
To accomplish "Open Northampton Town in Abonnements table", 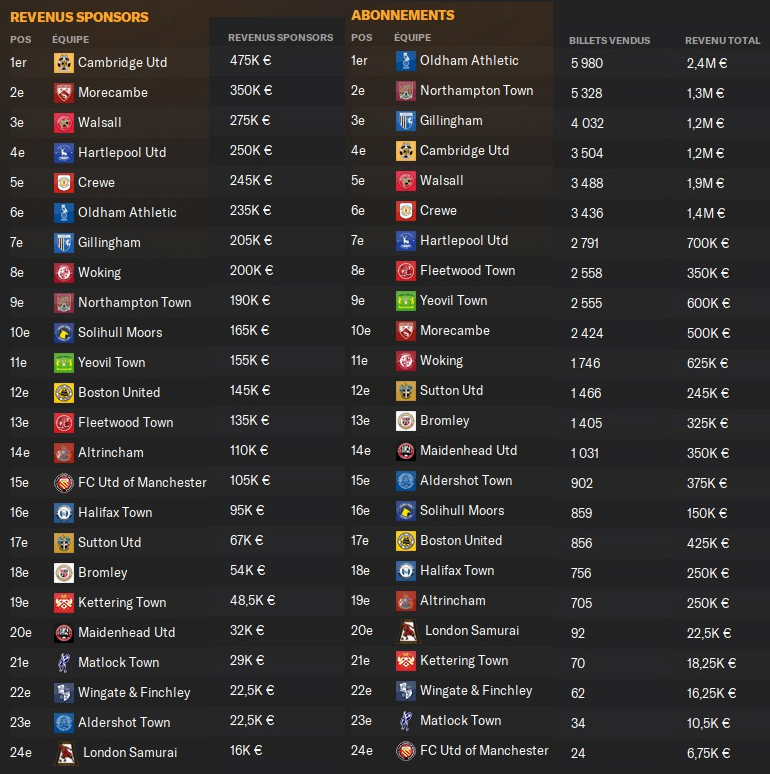I will tap(477, 91).
